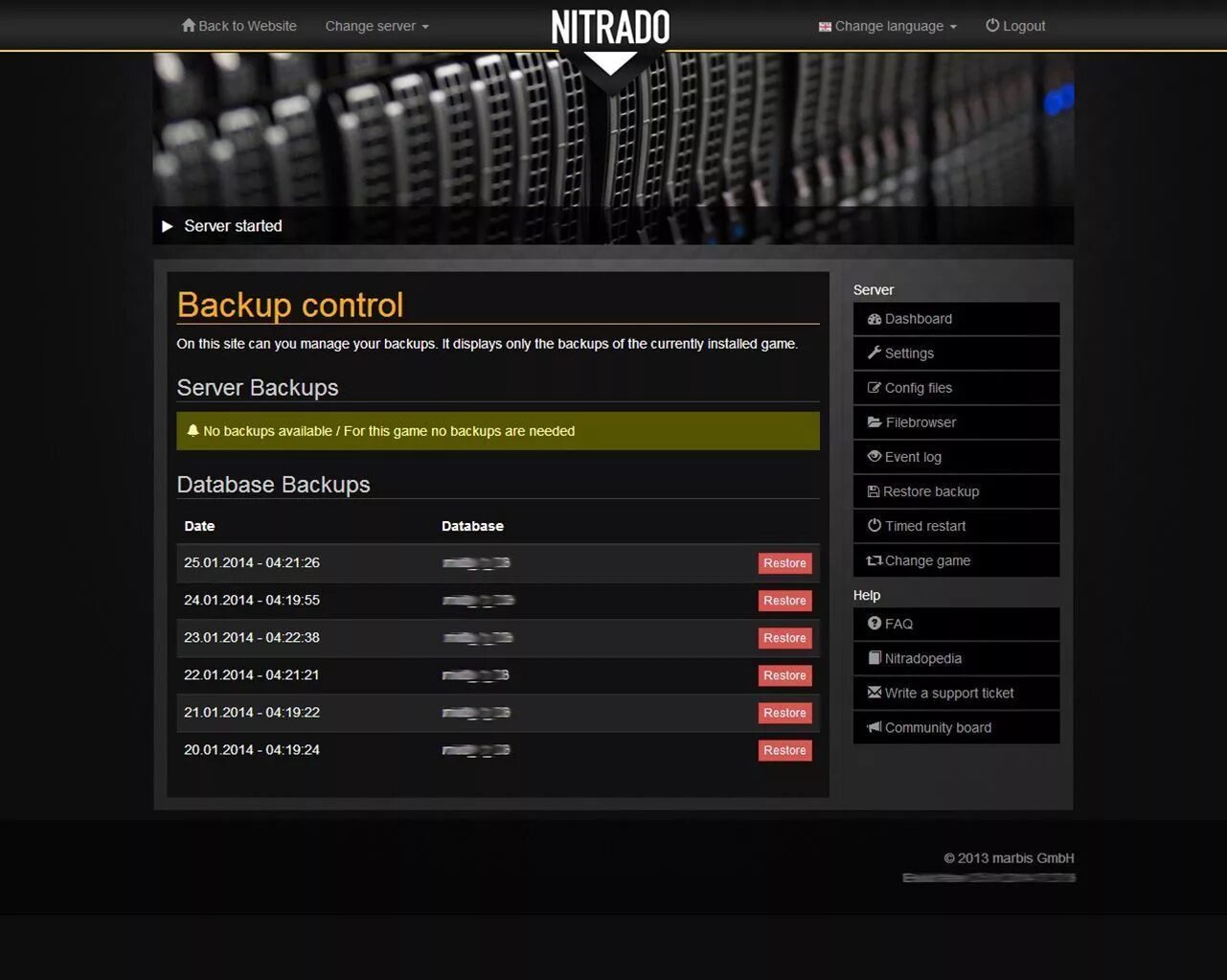Go Back to Website

point(239,26)
